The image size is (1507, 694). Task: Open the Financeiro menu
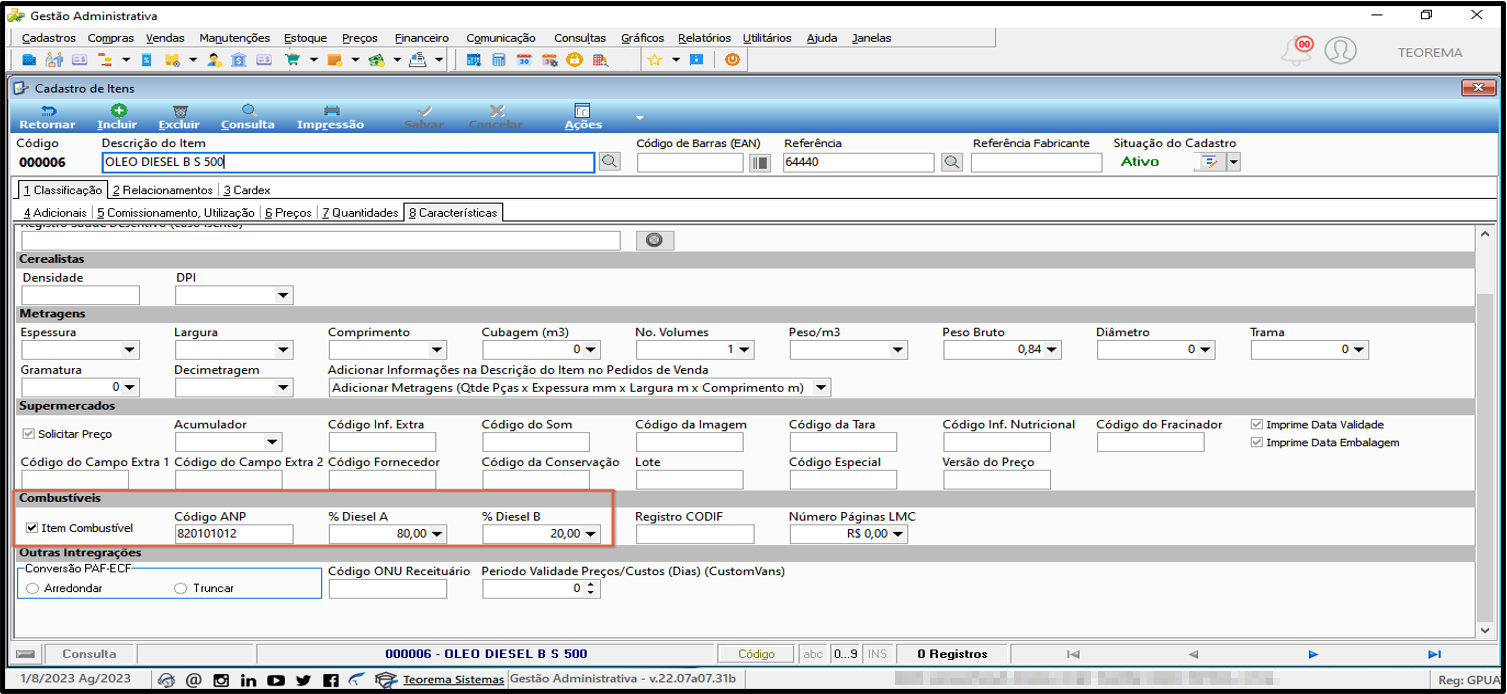coord(421,38)
